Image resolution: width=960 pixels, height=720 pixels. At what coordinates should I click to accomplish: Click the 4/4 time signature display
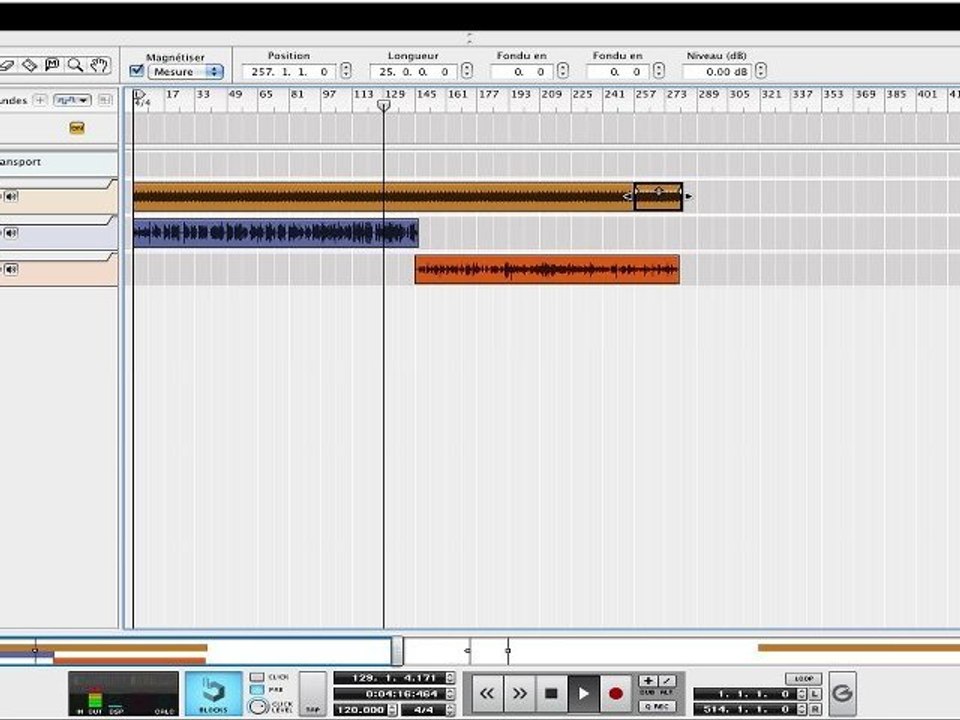point(424,710)
